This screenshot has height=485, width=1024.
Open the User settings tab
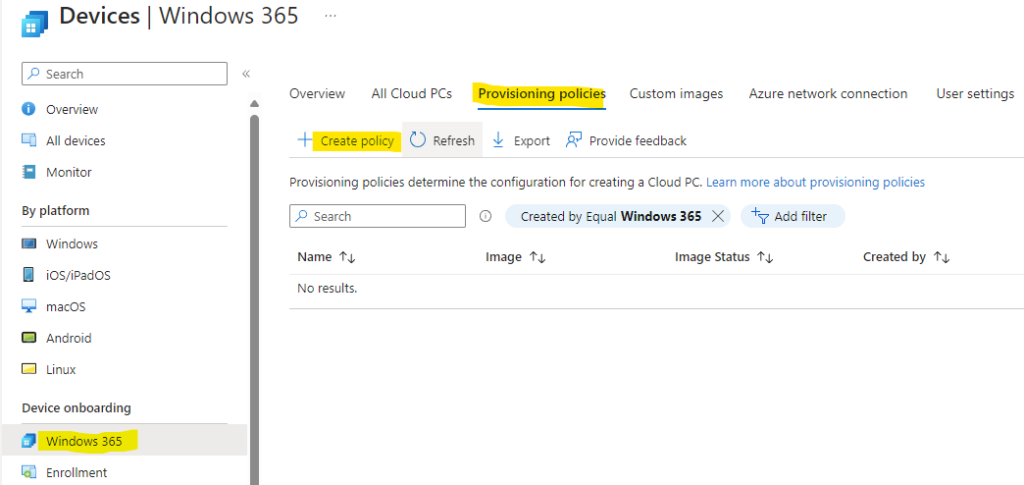[975, 93]
